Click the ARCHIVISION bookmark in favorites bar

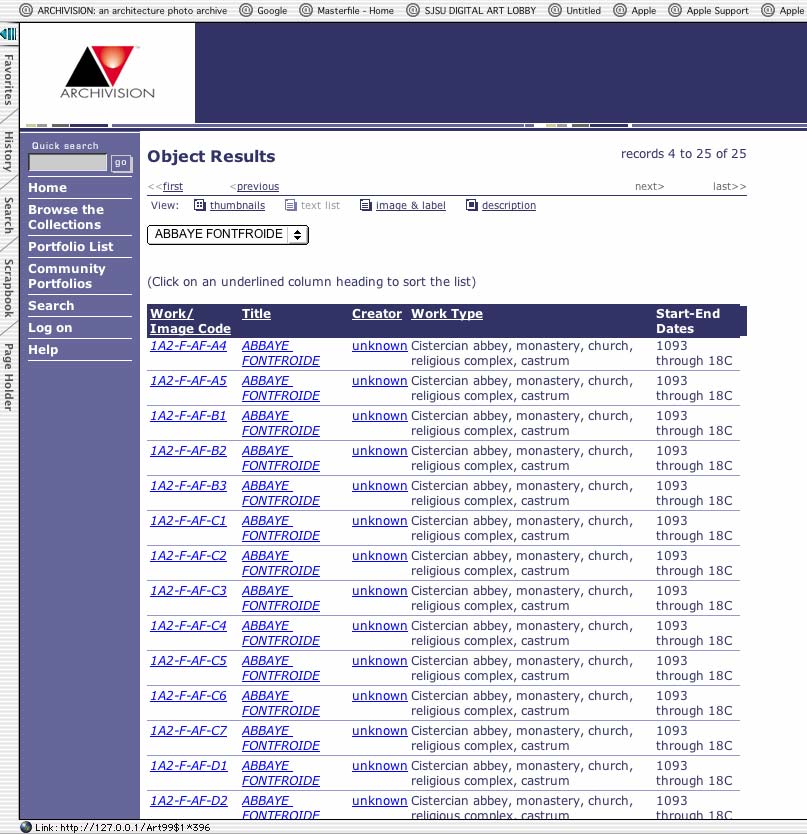tap(123, 10)
